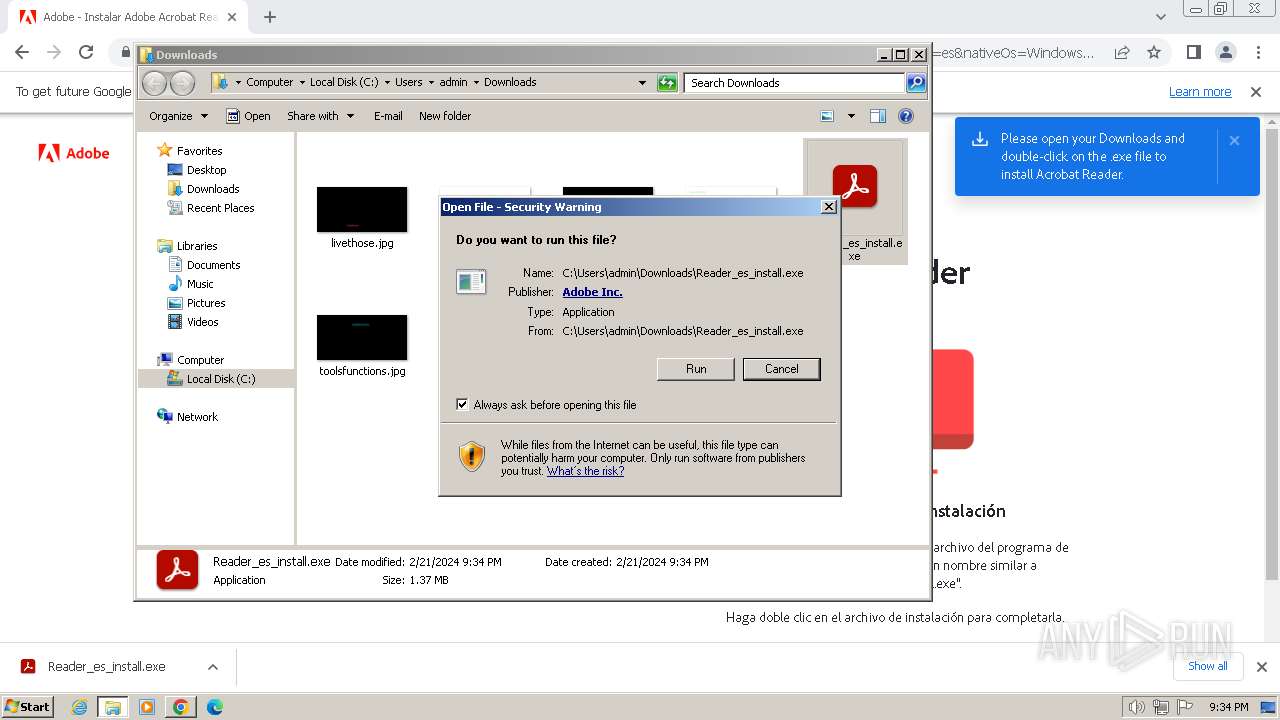
Task: Click the Search Downloads field
Action: [x=795, y=83]
